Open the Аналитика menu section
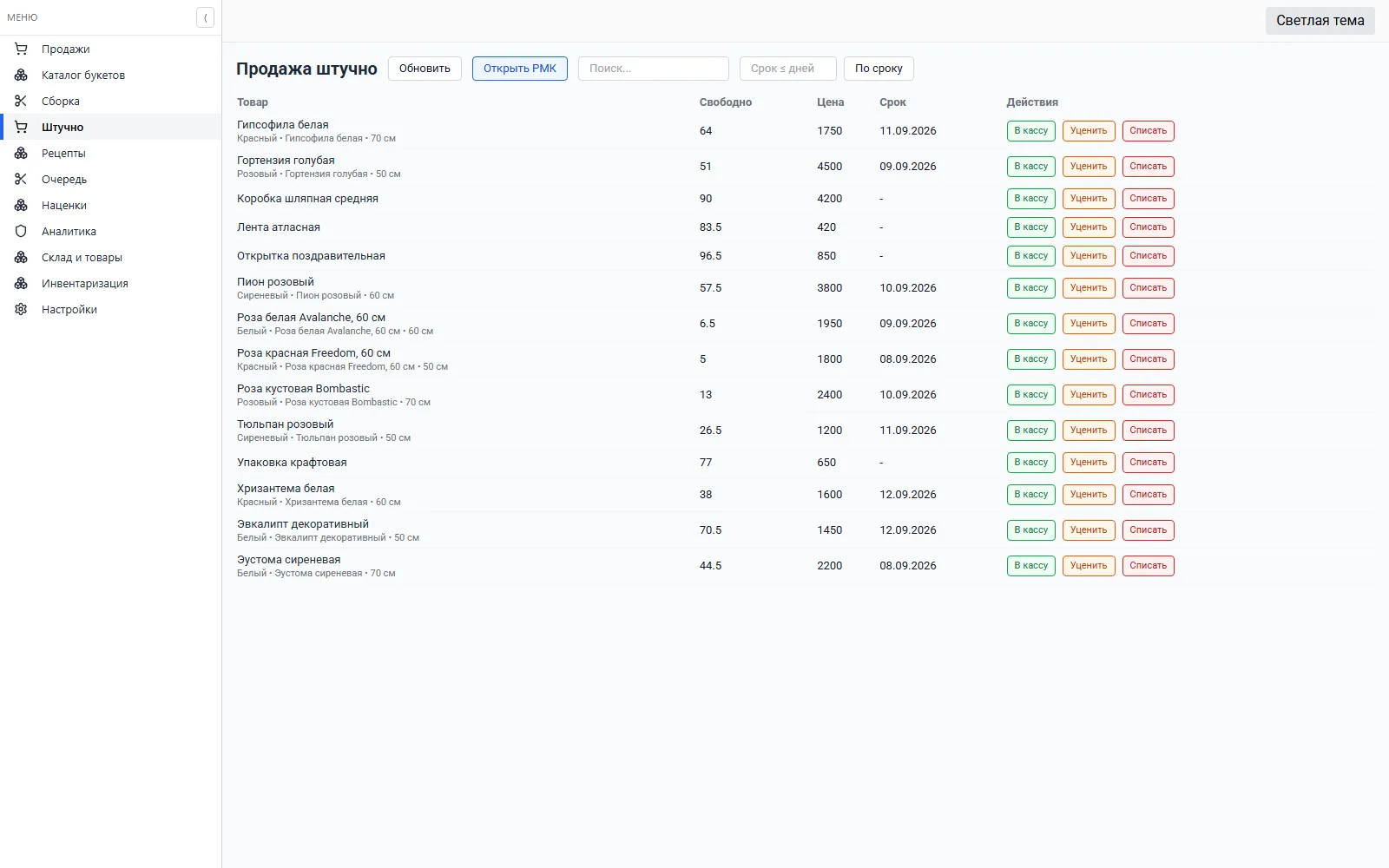The width and height of the screenshot is (1389, 868). pyautogui.click(x=111, y=231)
